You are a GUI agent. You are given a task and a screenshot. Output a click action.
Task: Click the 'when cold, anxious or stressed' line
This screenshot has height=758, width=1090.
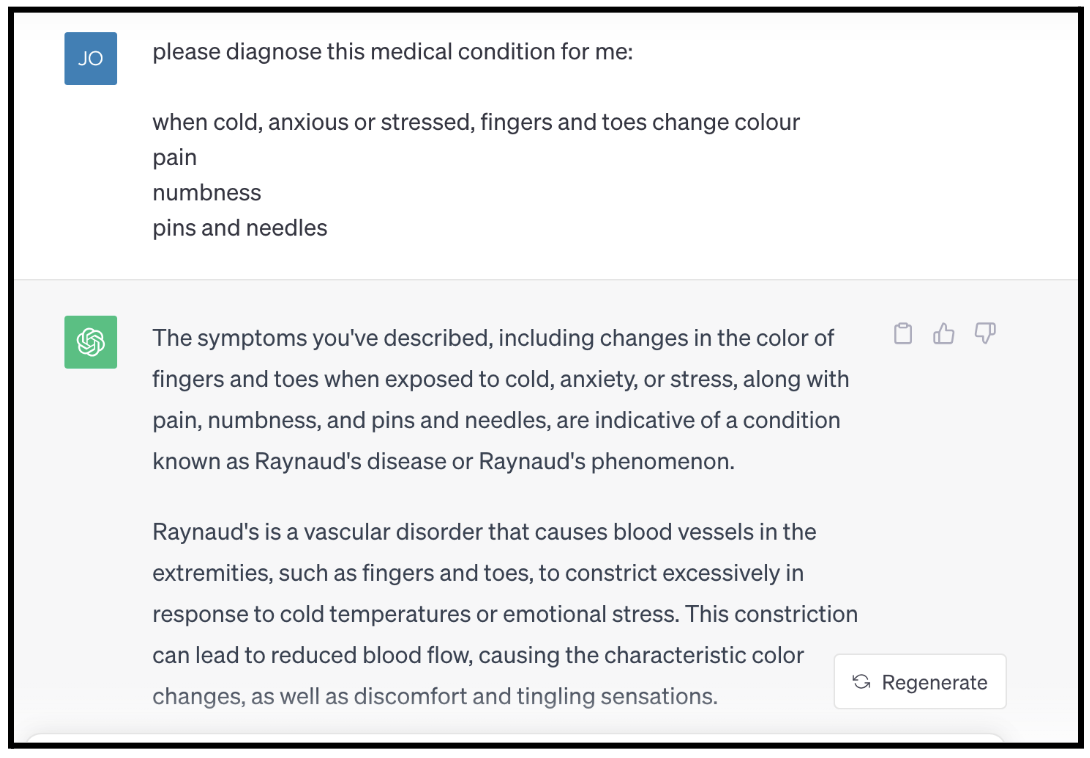pos(476,122)
